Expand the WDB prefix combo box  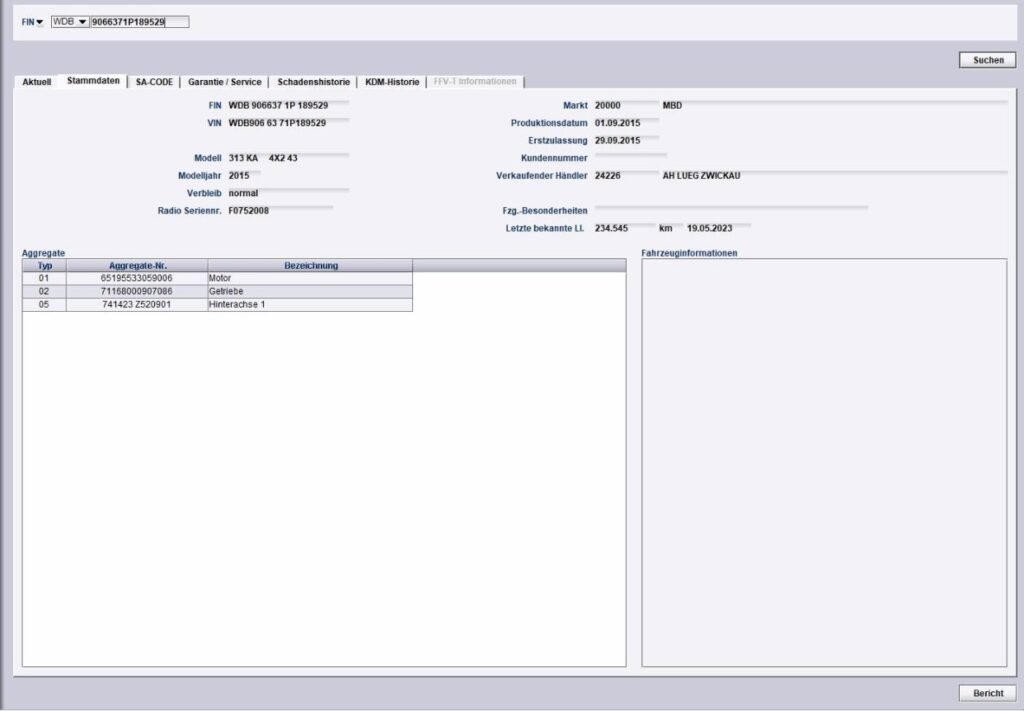[x=70, y=22]
